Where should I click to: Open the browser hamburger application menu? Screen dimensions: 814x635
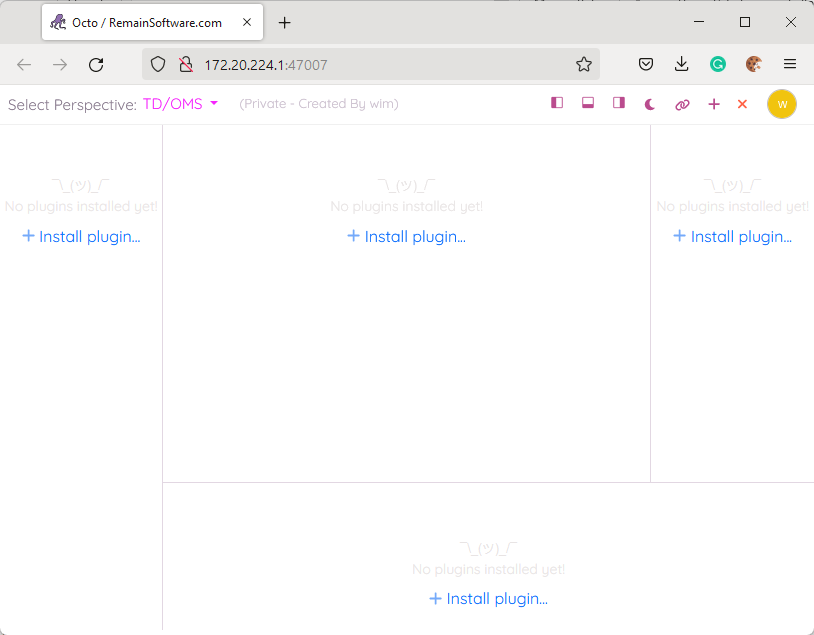click(x=790, y=64)
